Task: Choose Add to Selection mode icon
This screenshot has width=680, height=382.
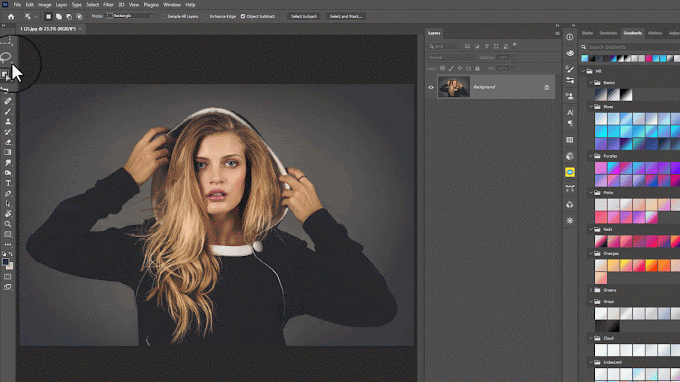Action: tap(59, 16)
